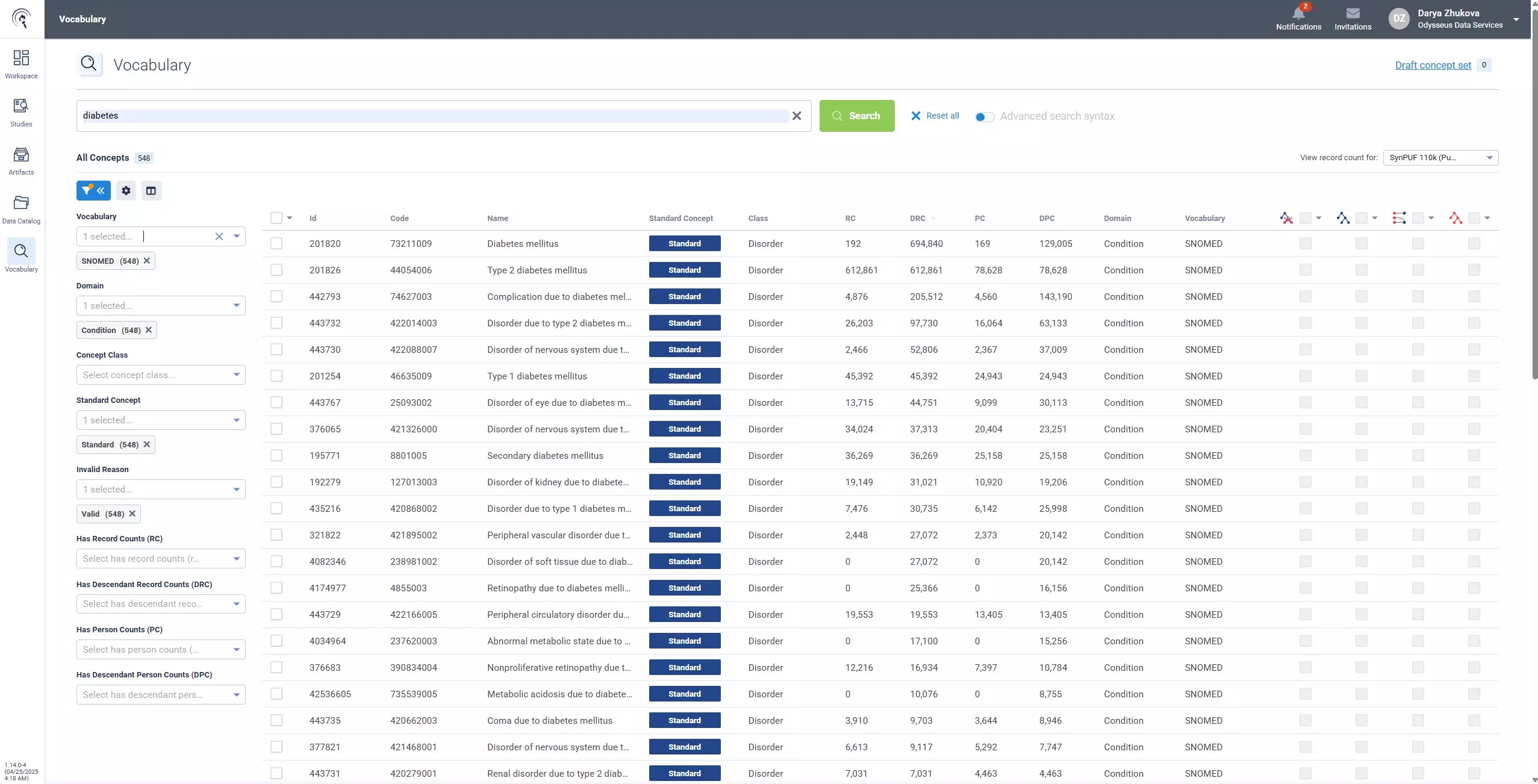Click the page vertical scrollbar
The height and width of the screenshot is (784, 1538).
tap(1534, 196)
